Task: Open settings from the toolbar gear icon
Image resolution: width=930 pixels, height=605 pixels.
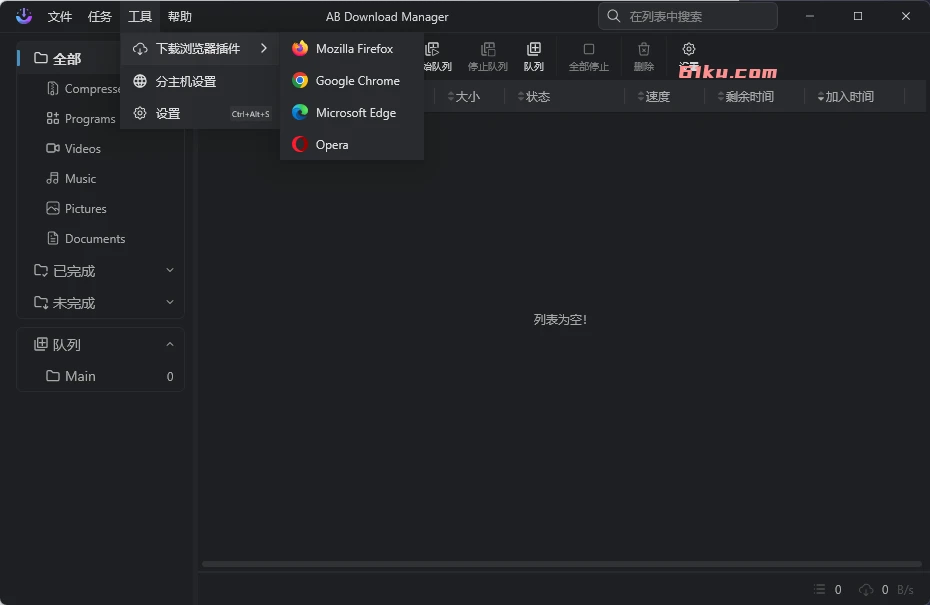Action: [x=689, y=49]
